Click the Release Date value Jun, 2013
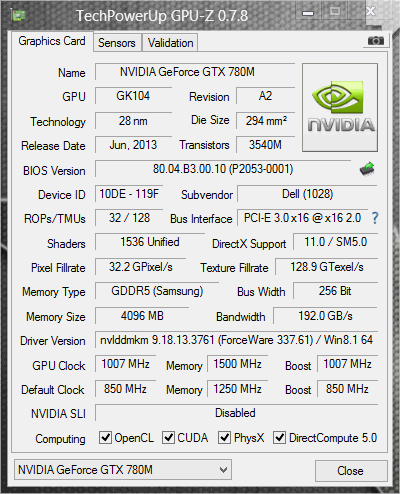 tap(133, 145)
